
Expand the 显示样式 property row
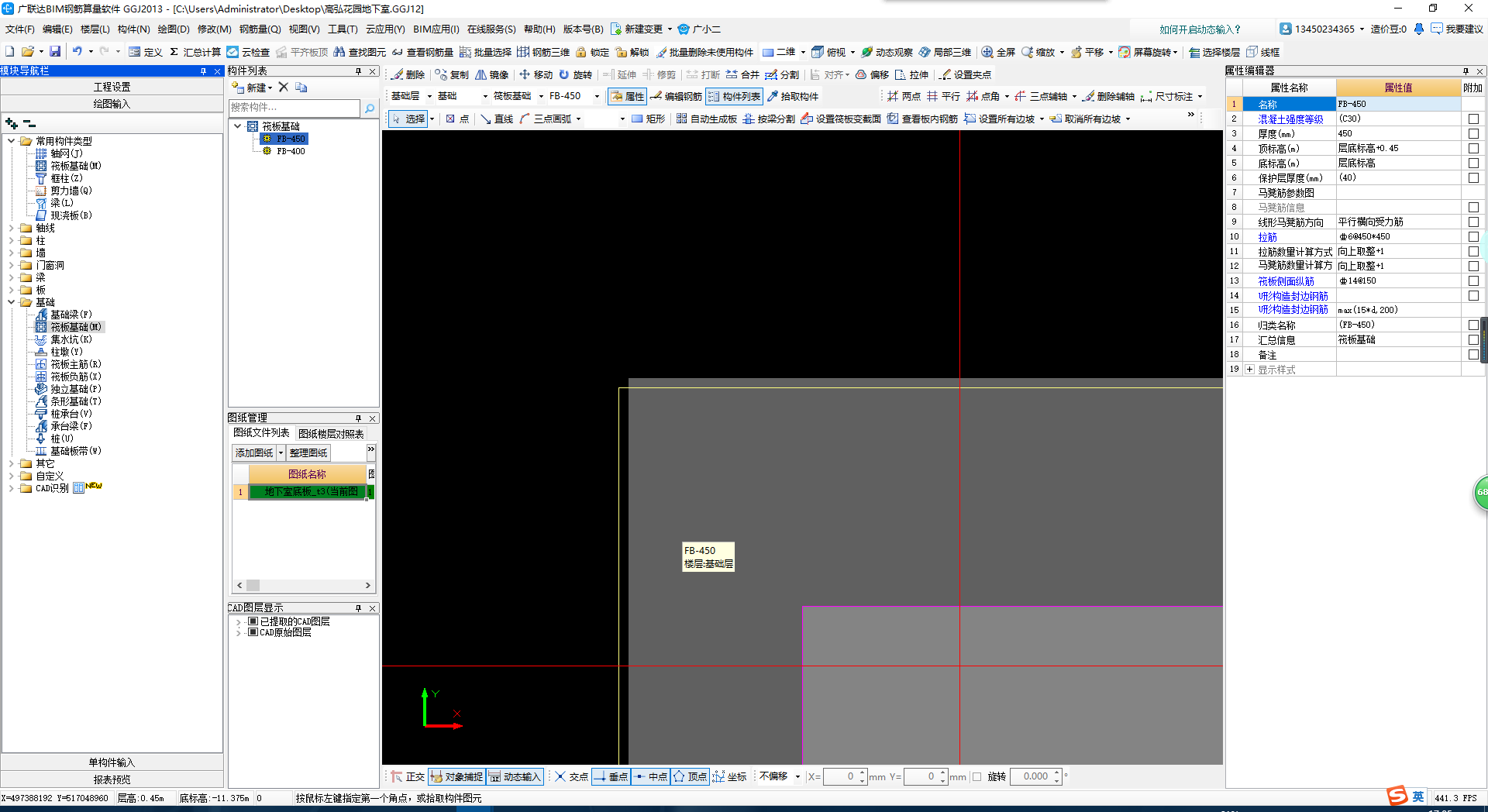[1249, 370]
